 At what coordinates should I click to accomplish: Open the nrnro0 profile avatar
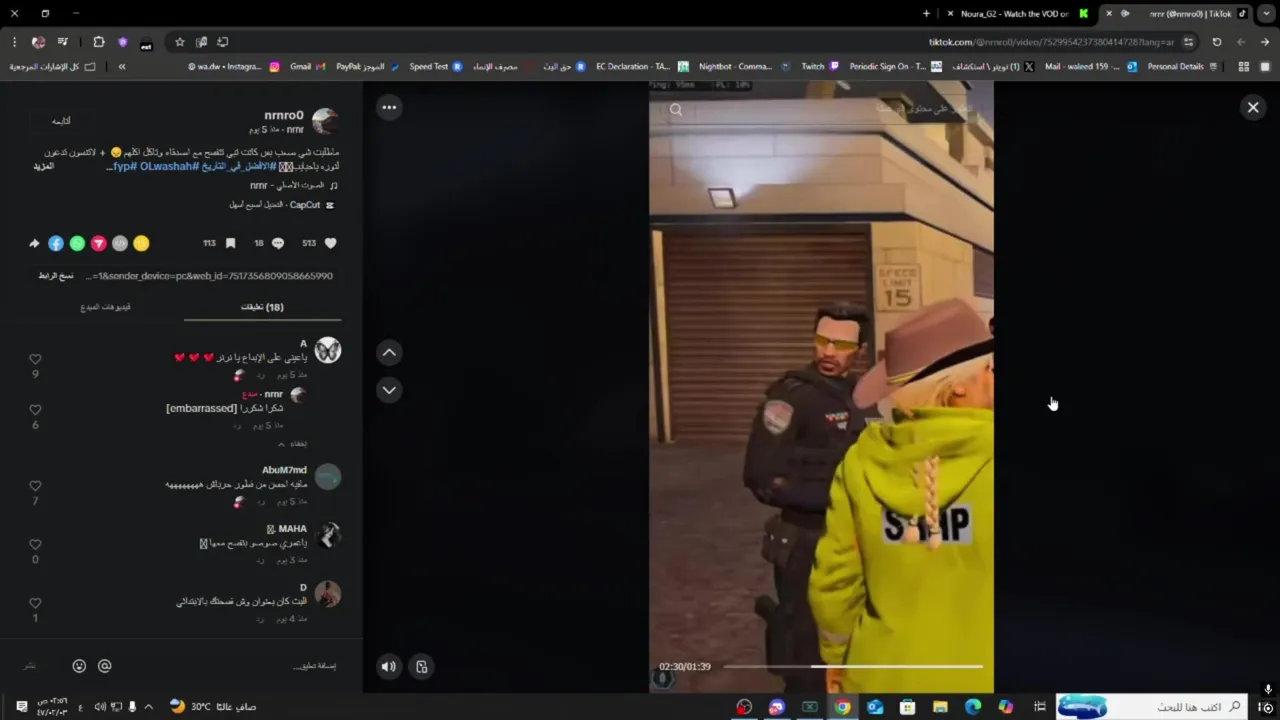[x=326, y=121]
